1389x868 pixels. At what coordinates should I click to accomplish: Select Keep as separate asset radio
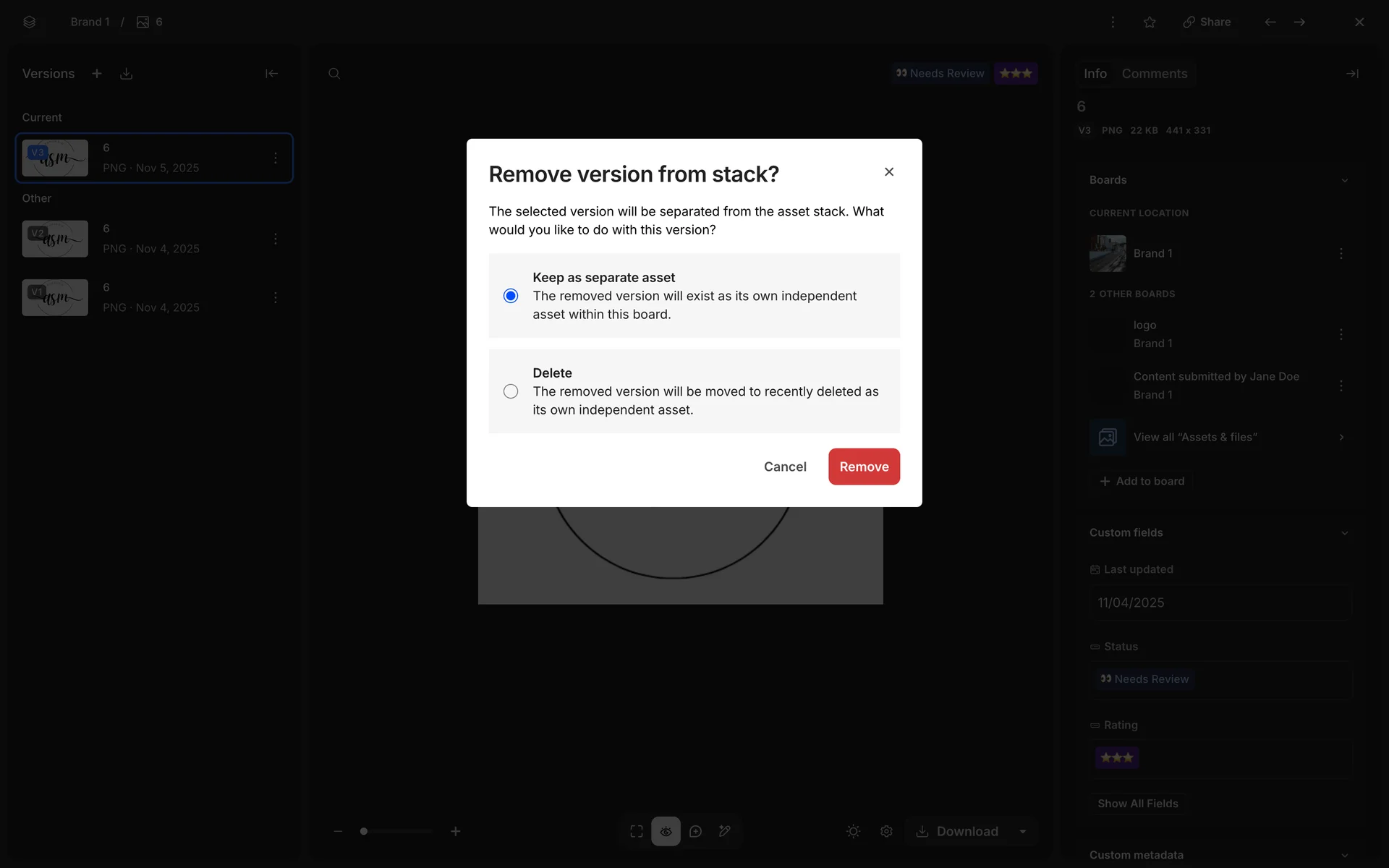click(511, 296)
